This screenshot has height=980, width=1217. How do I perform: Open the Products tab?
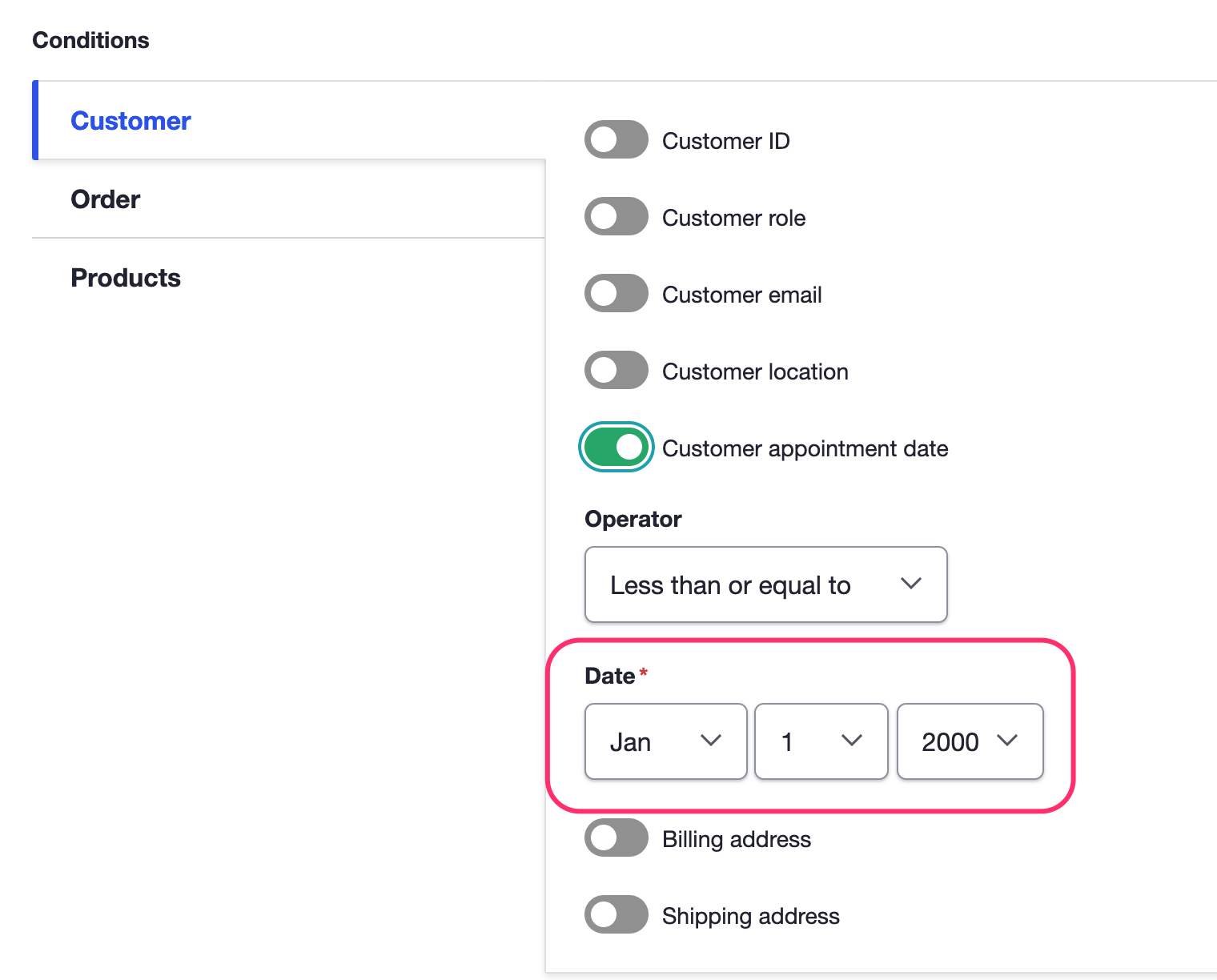tap(126, 278)
